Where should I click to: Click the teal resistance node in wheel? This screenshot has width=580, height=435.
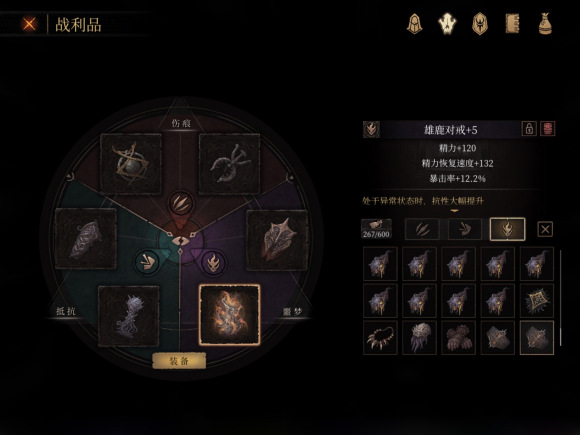[147, 262]
